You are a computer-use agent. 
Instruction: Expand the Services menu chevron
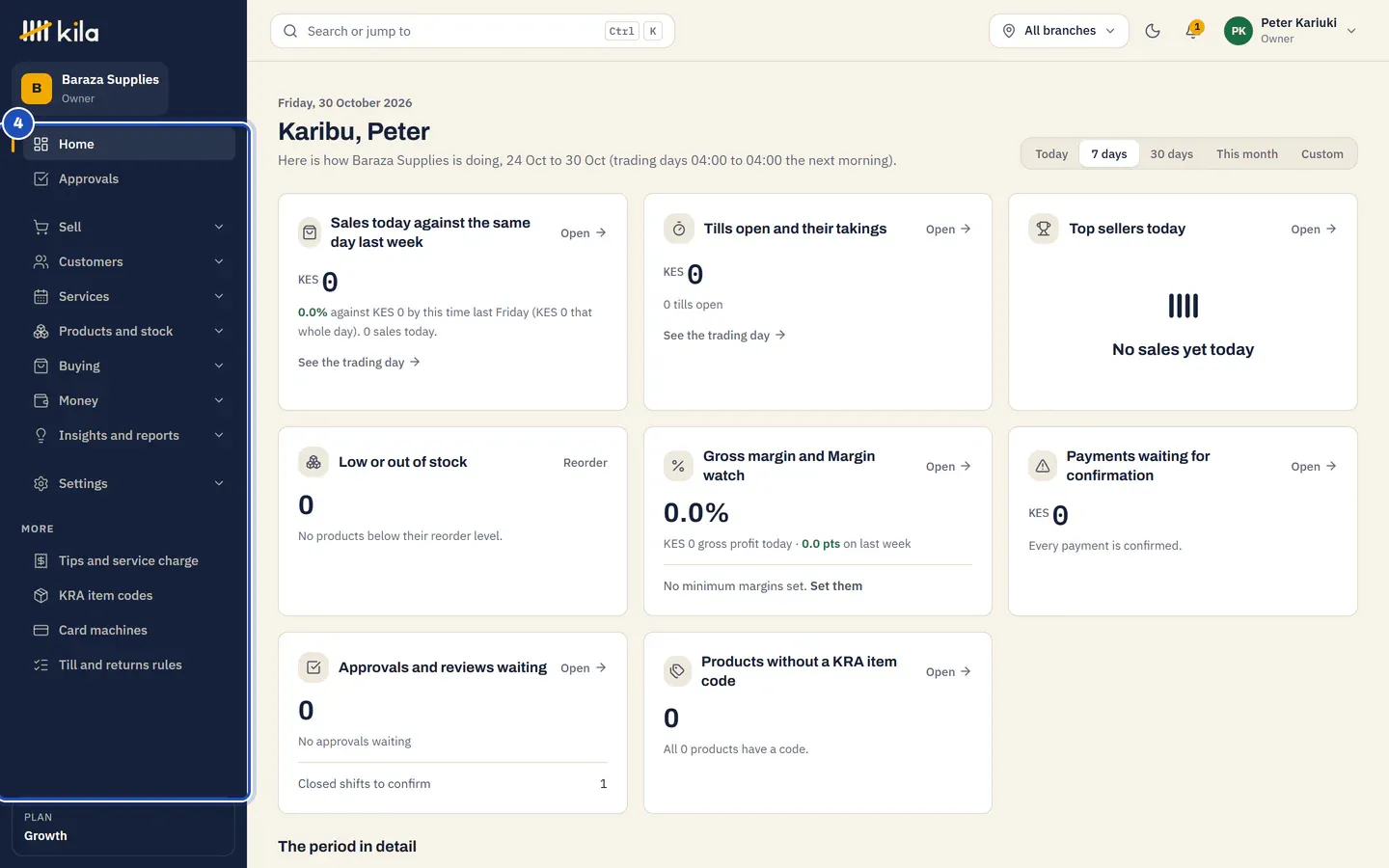click(219, 296)
